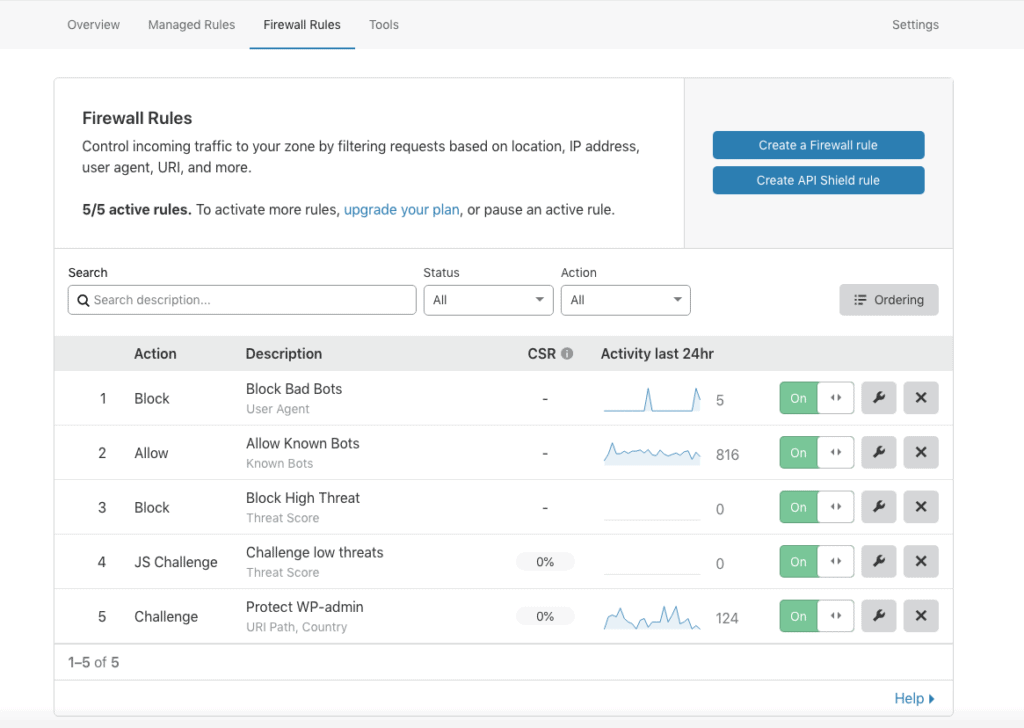Click the 0% CSR badge for Protect WP-admin

click(545, 616)
